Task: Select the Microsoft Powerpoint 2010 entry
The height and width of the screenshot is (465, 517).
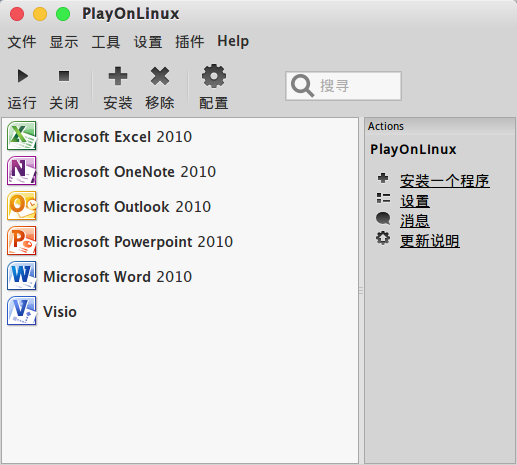Action: (x=138, y=242)
